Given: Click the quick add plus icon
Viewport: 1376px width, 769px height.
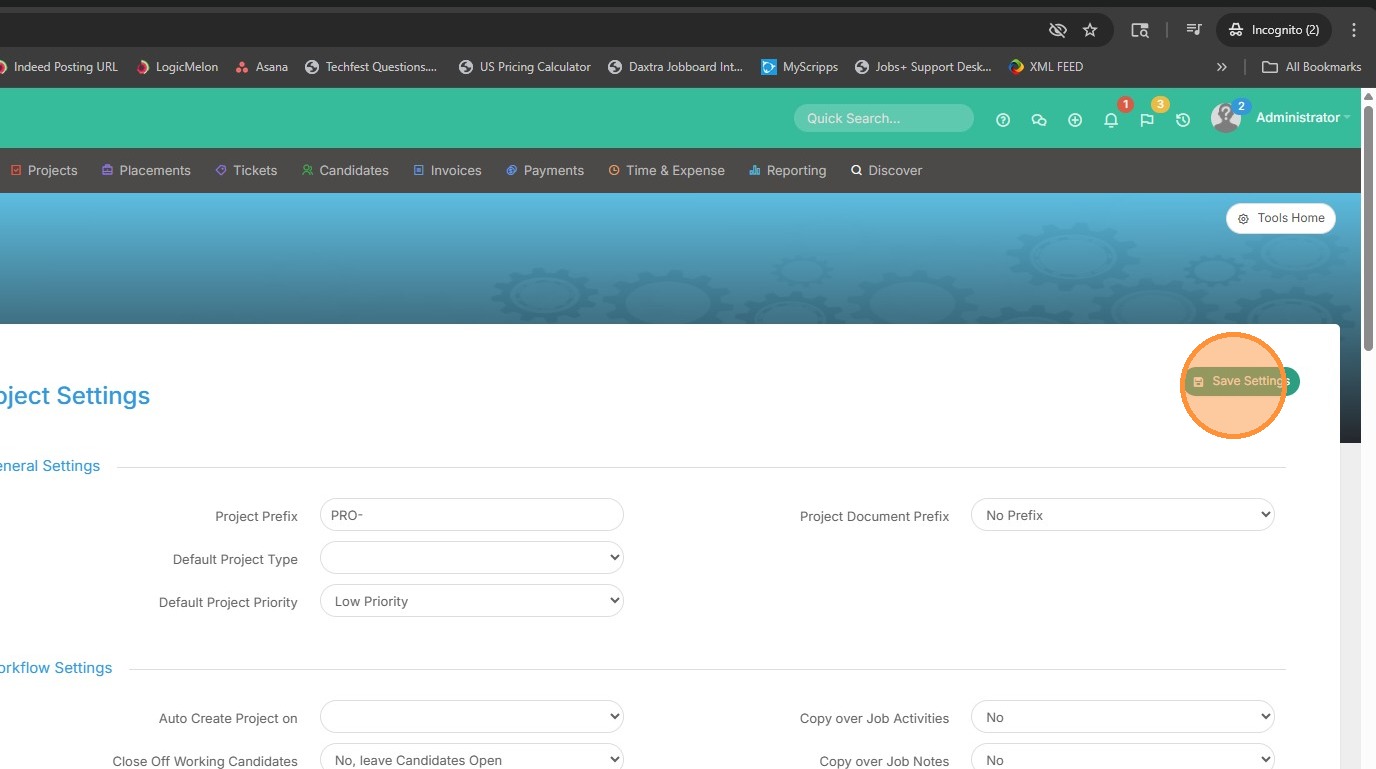Looking at the screenshot, I should [x=1075, y=120].
